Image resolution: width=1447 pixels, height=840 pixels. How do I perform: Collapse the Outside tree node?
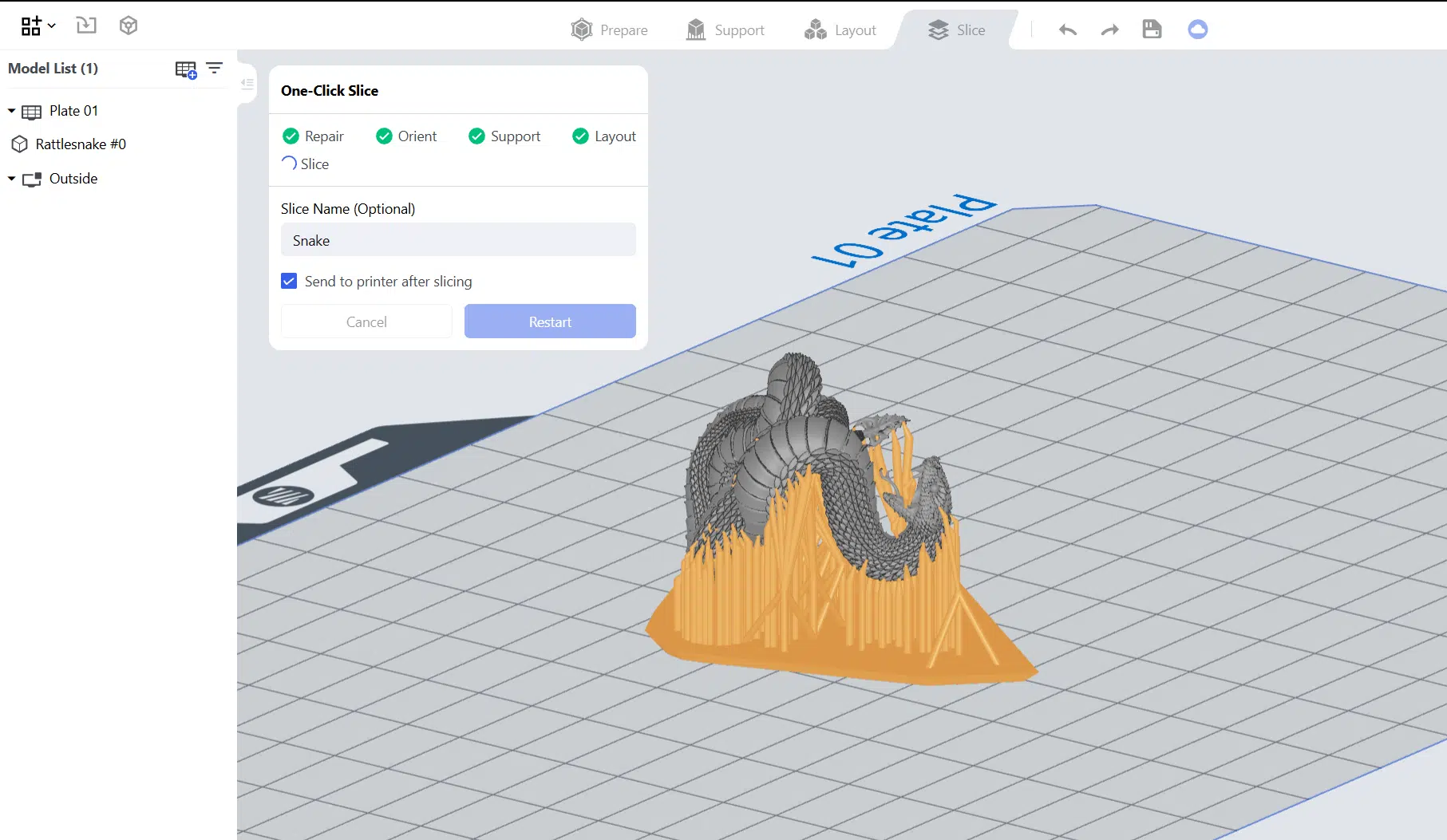tap(12, 179)
